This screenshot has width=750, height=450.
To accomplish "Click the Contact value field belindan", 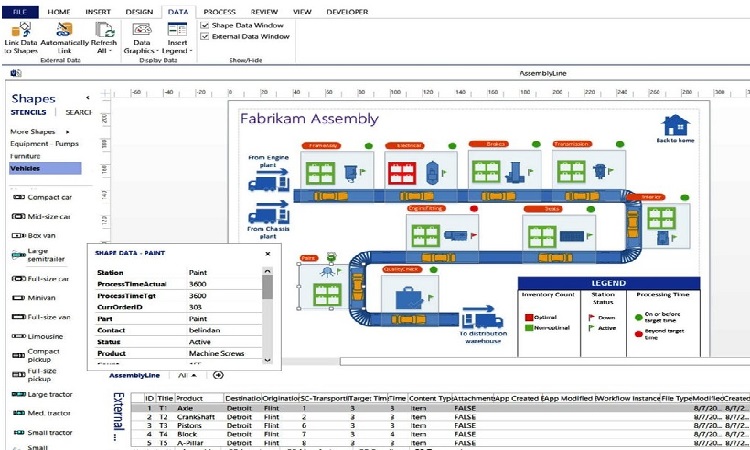I will tap(225, 330).
